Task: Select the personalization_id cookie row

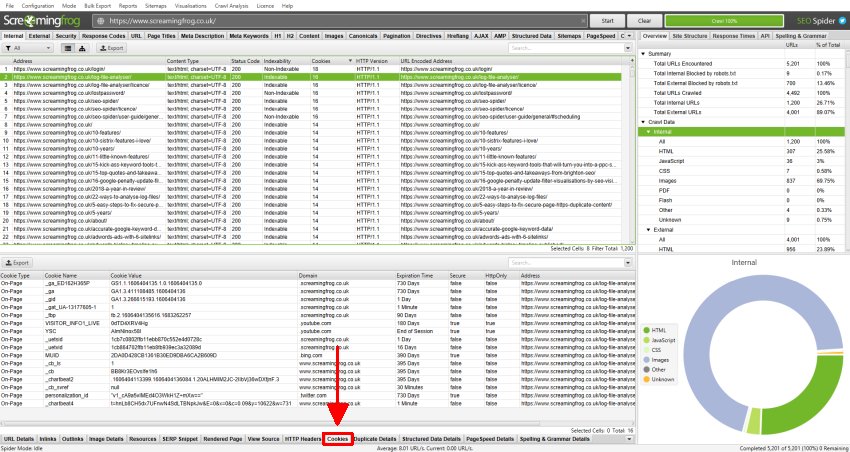Action: pyautogui.click(x=317, y=396)
